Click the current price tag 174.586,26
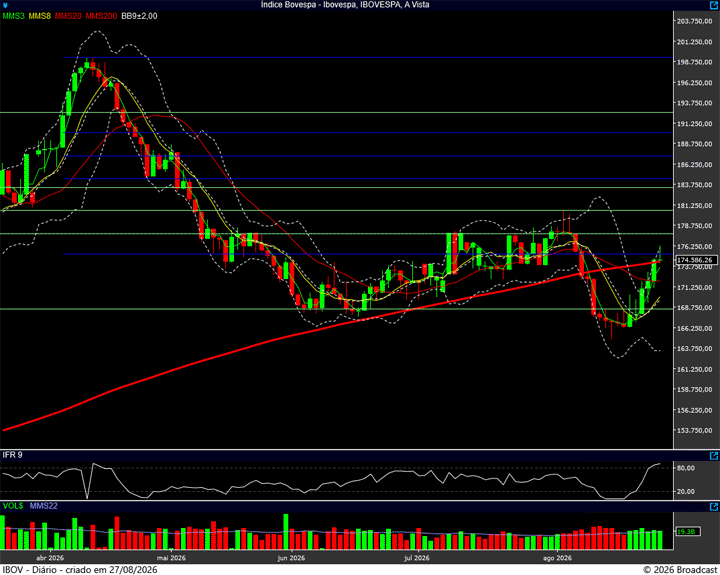Screen dimensions: 720x575 coord(697,260)
